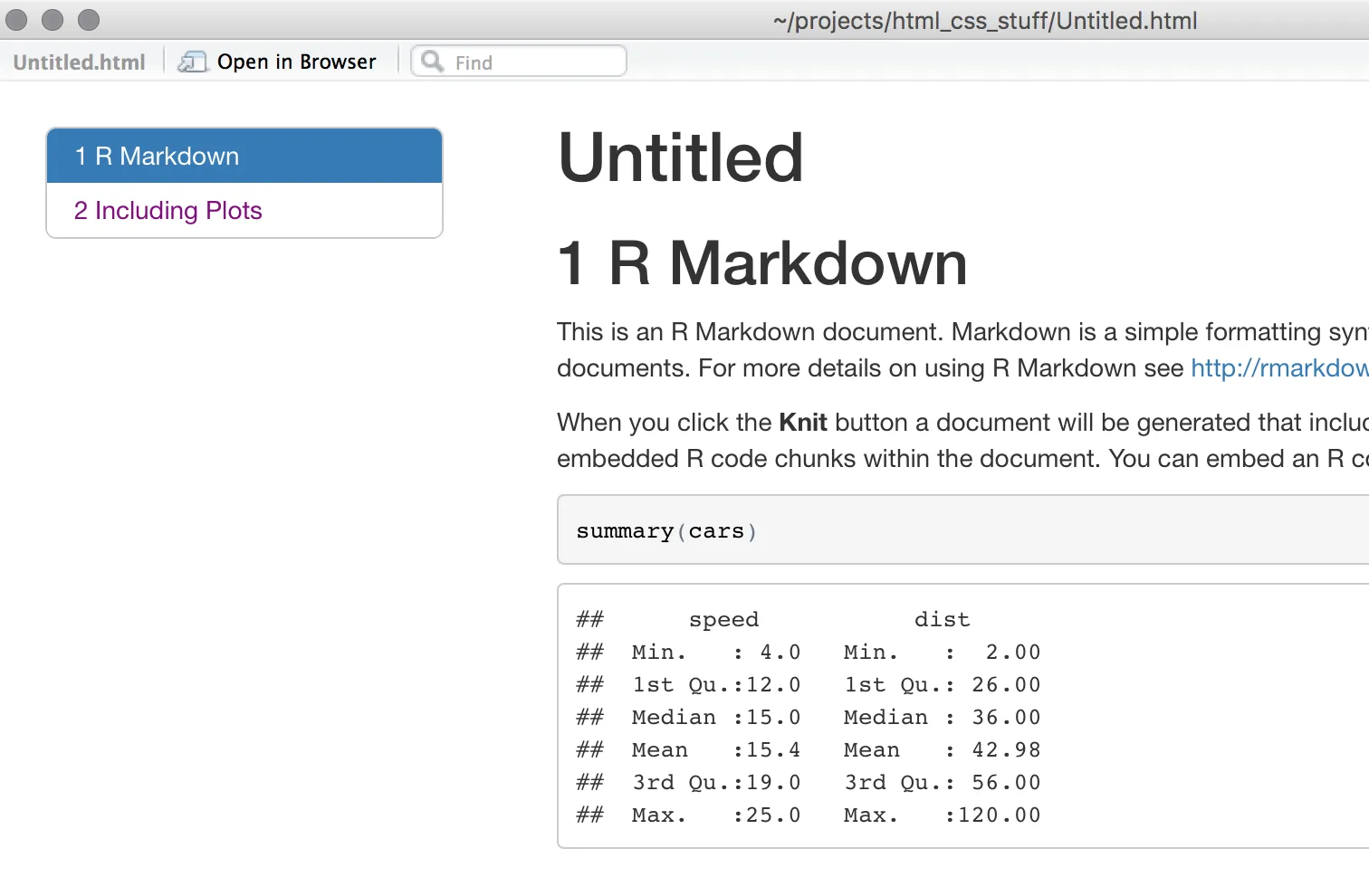Click the 1 R Markdown section heading
Screen dimensions: 1369x896
coord(762,263)
